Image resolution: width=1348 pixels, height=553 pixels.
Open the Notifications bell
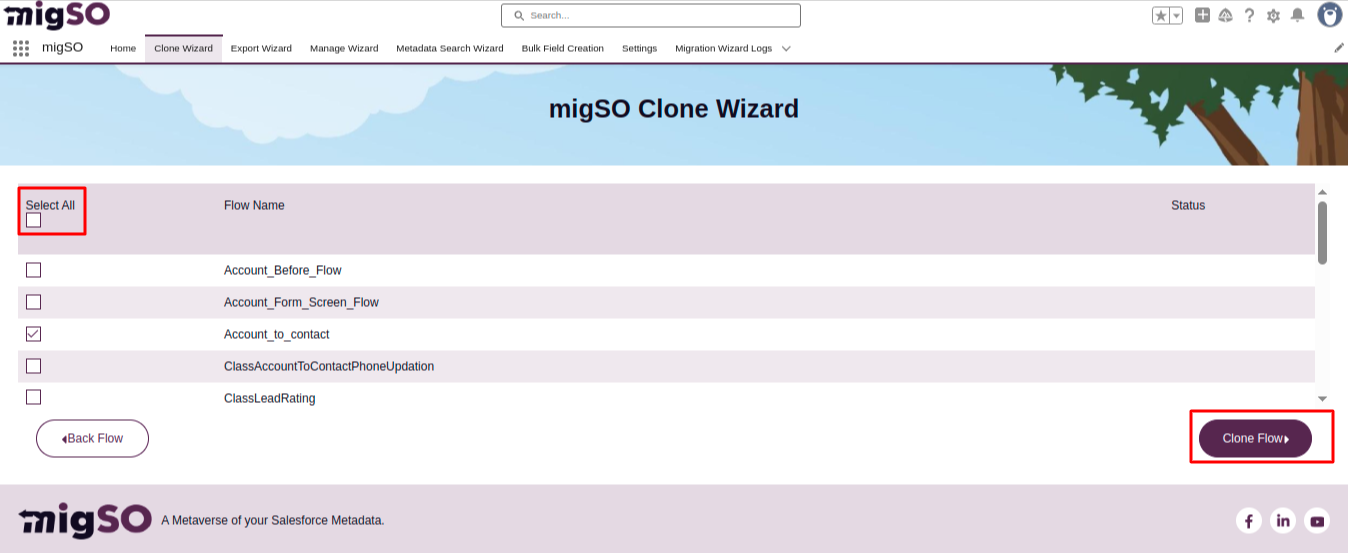[x=1297, y=15]
